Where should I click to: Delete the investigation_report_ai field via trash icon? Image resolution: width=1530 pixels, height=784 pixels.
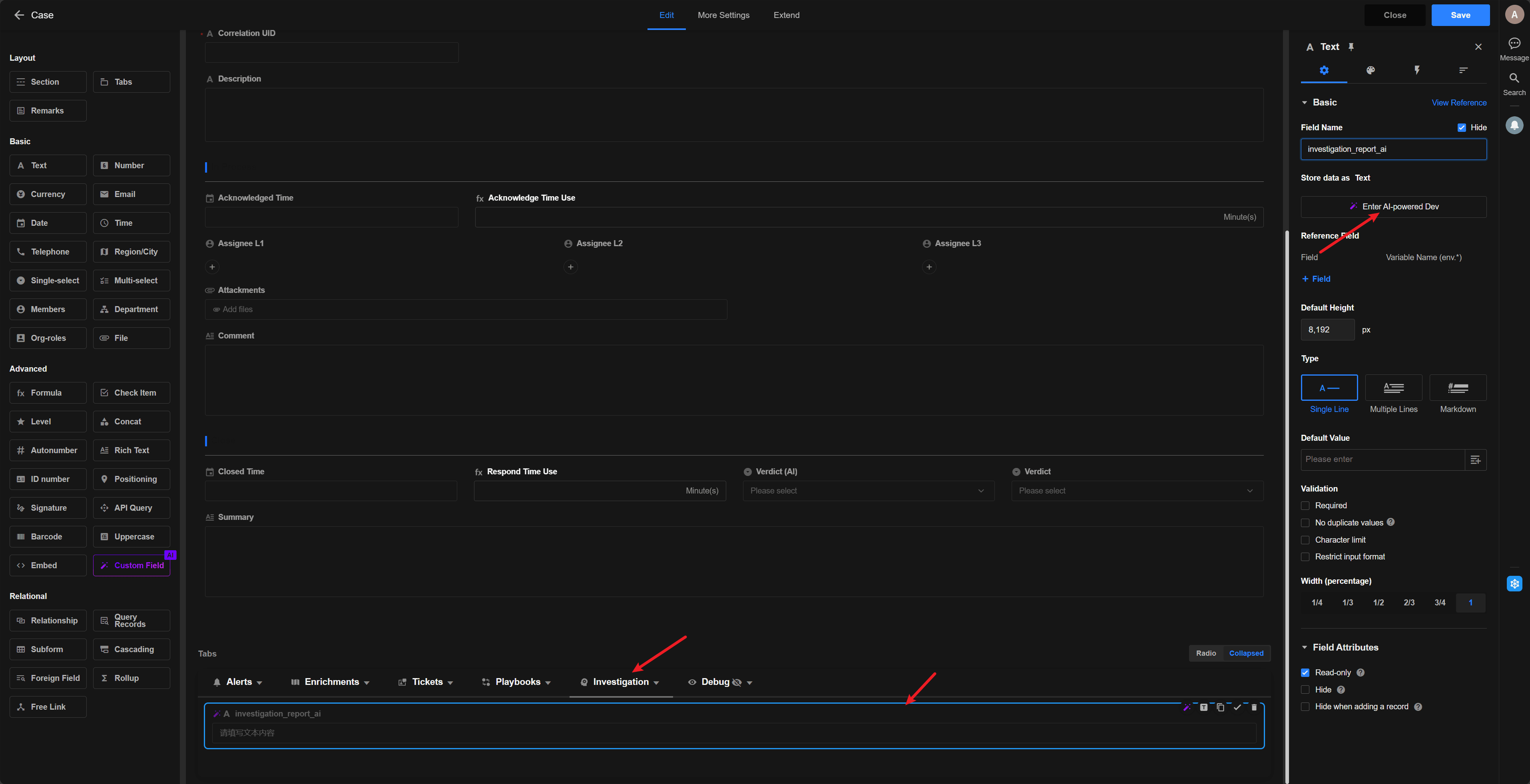point(1254,707)
